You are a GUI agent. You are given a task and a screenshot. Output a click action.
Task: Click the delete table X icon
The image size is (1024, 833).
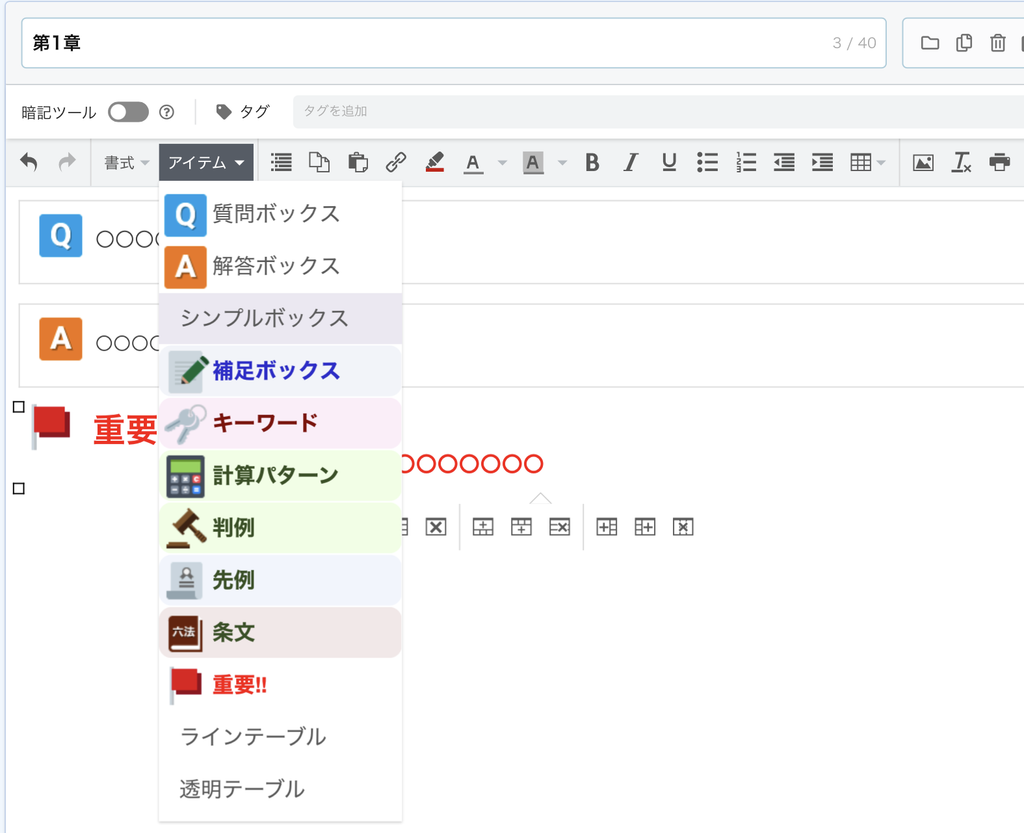(436, 527)
